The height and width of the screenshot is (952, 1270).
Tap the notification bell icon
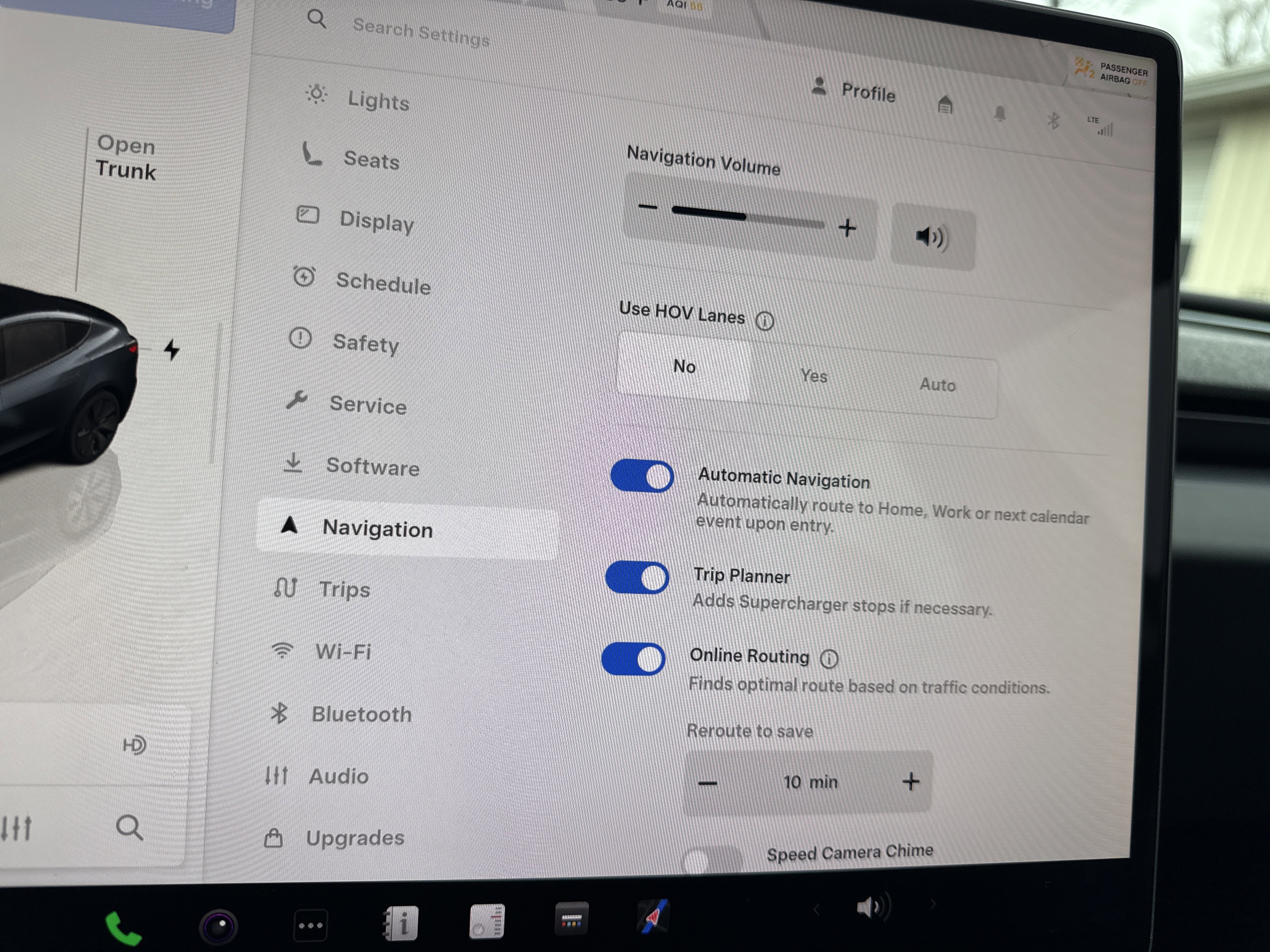[999, 114]
